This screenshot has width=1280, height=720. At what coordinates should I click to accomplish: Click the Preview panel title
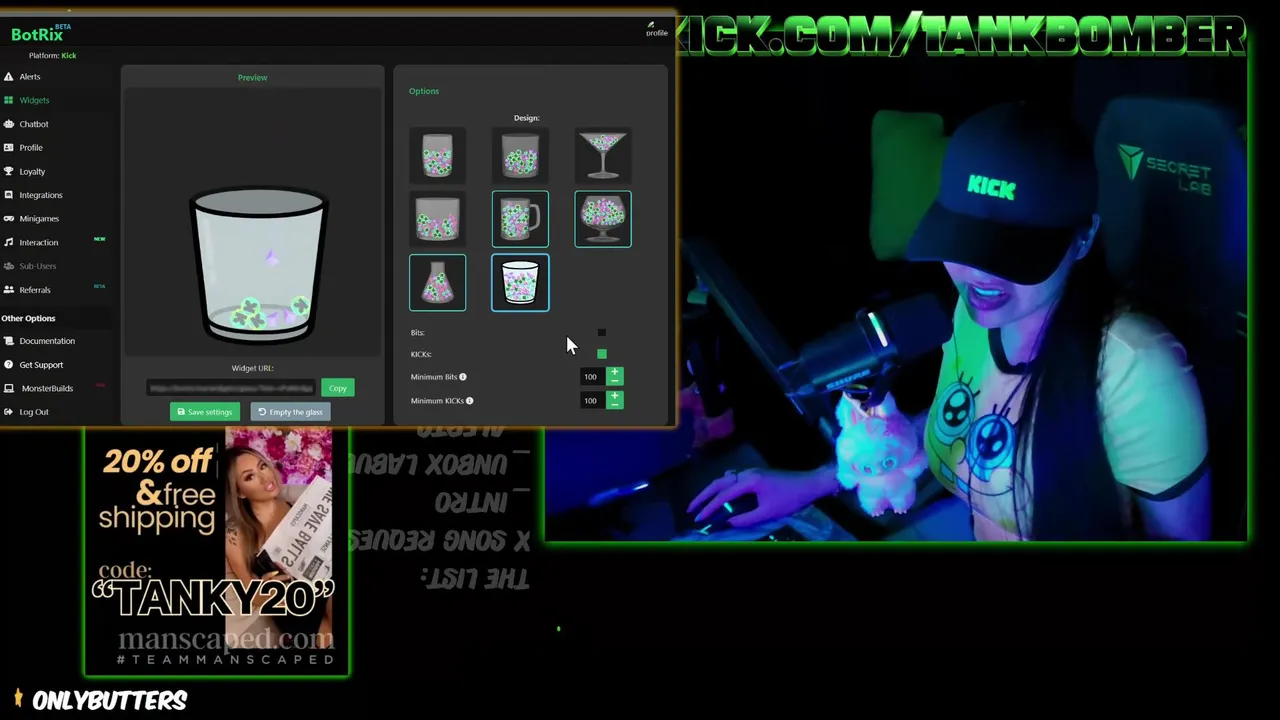coord(252,77)
